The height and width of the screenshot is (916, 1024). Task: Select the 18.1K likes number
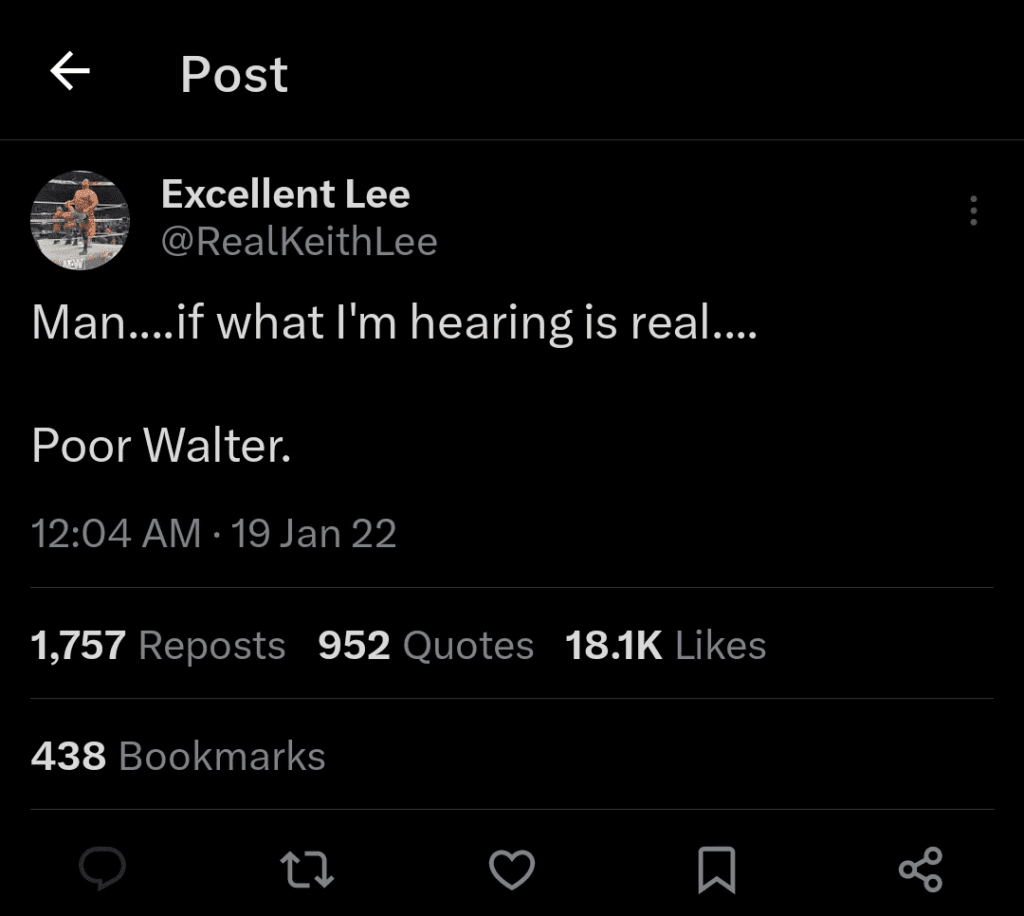pos(614,645)
